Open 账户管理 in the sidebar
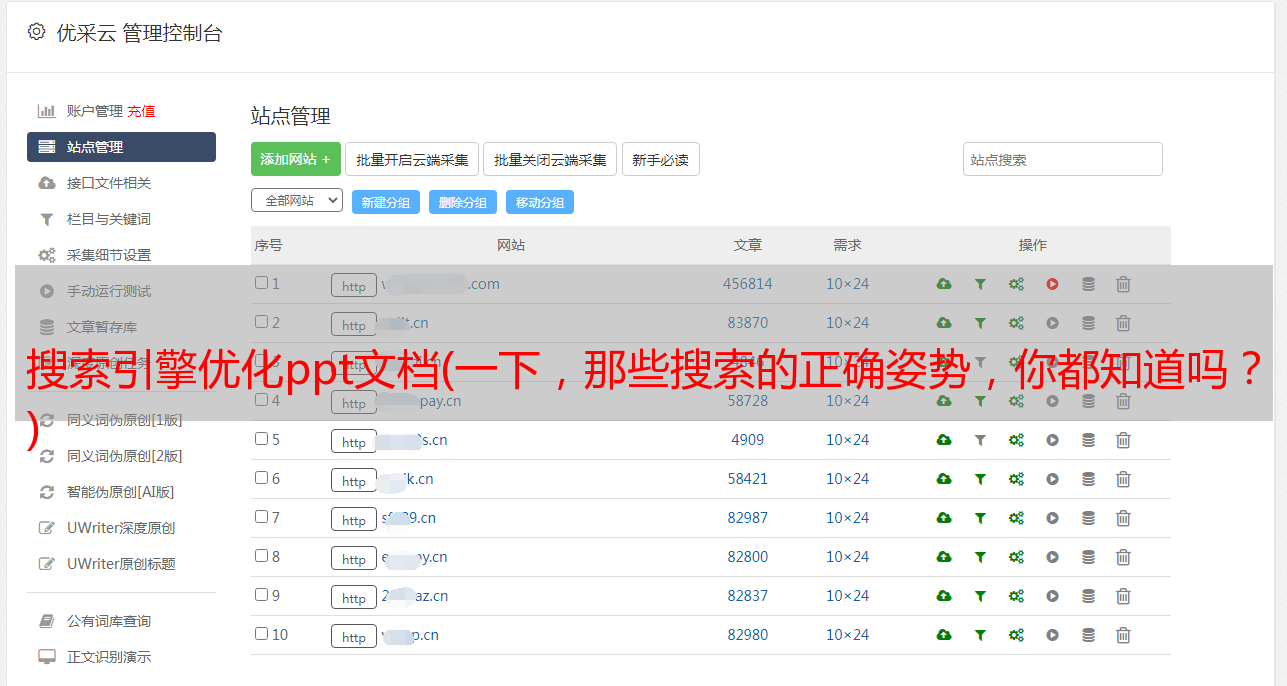This screenshot has width=1287, height=686. [94, 111]
